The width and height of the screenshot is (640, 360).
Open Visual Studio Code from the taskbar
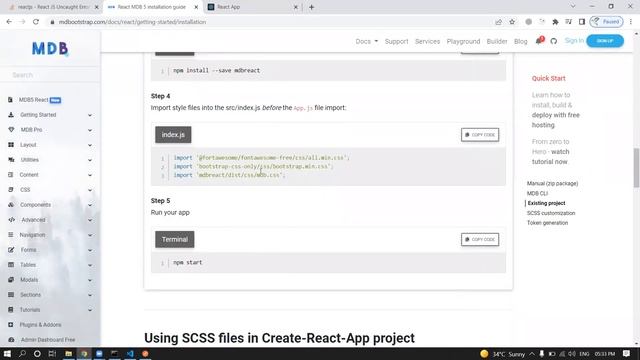[x=130, y=353]
